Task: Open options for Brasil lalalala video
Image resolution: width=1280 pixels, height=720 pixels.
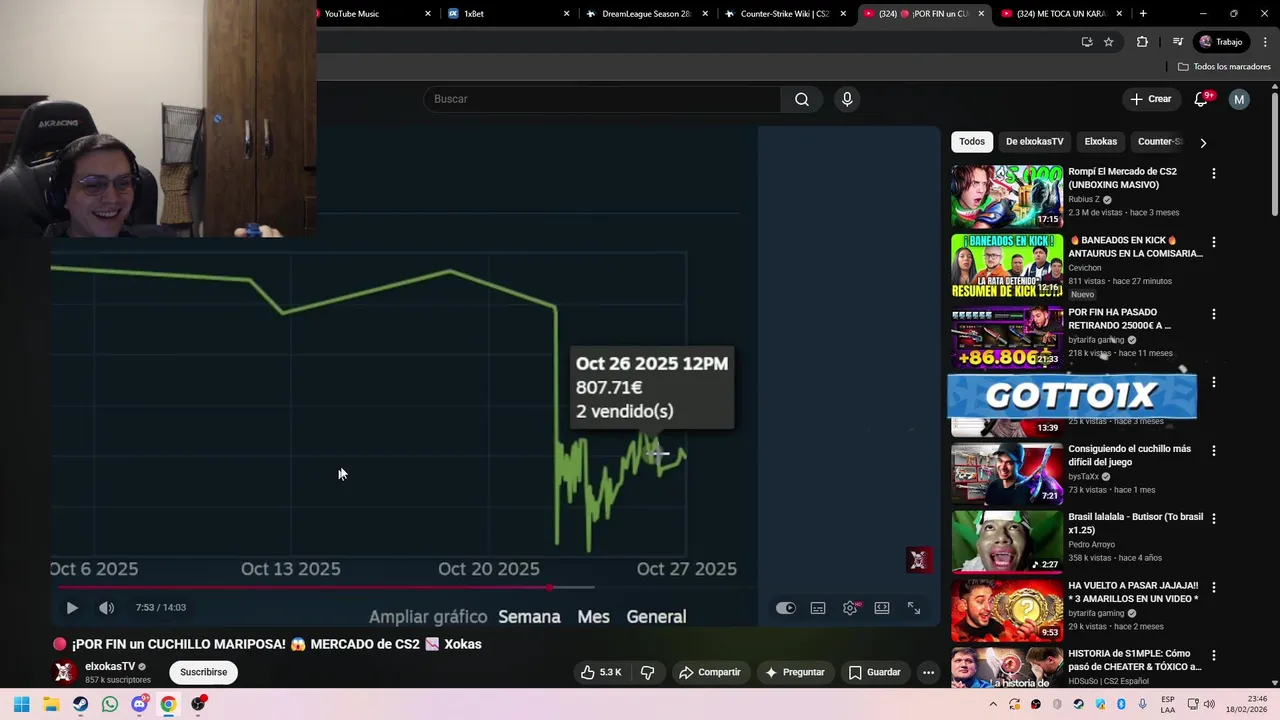Action: 1214,519
